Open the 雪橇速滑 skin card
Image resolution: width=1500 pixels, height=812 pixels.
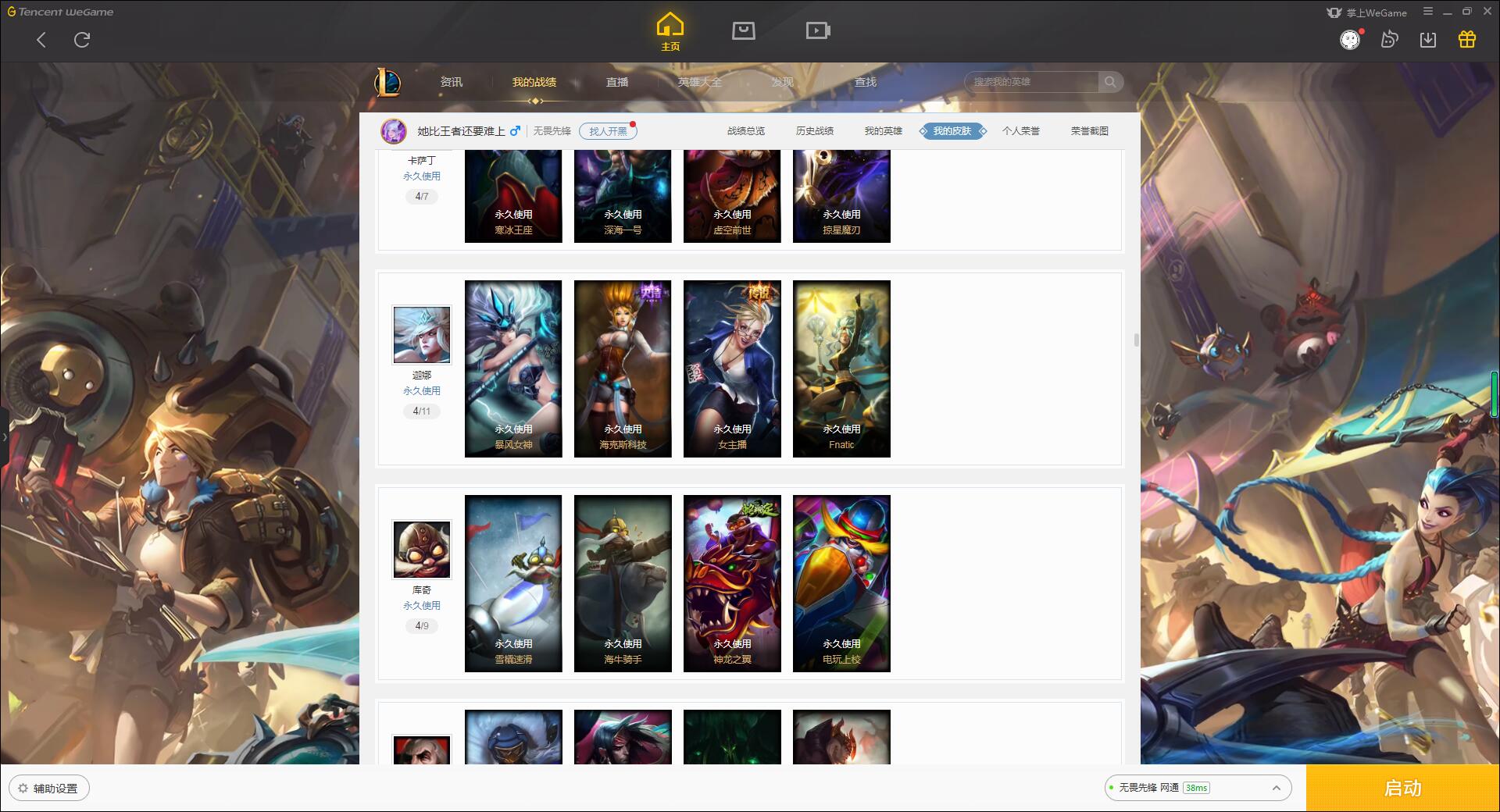(513, 584)
